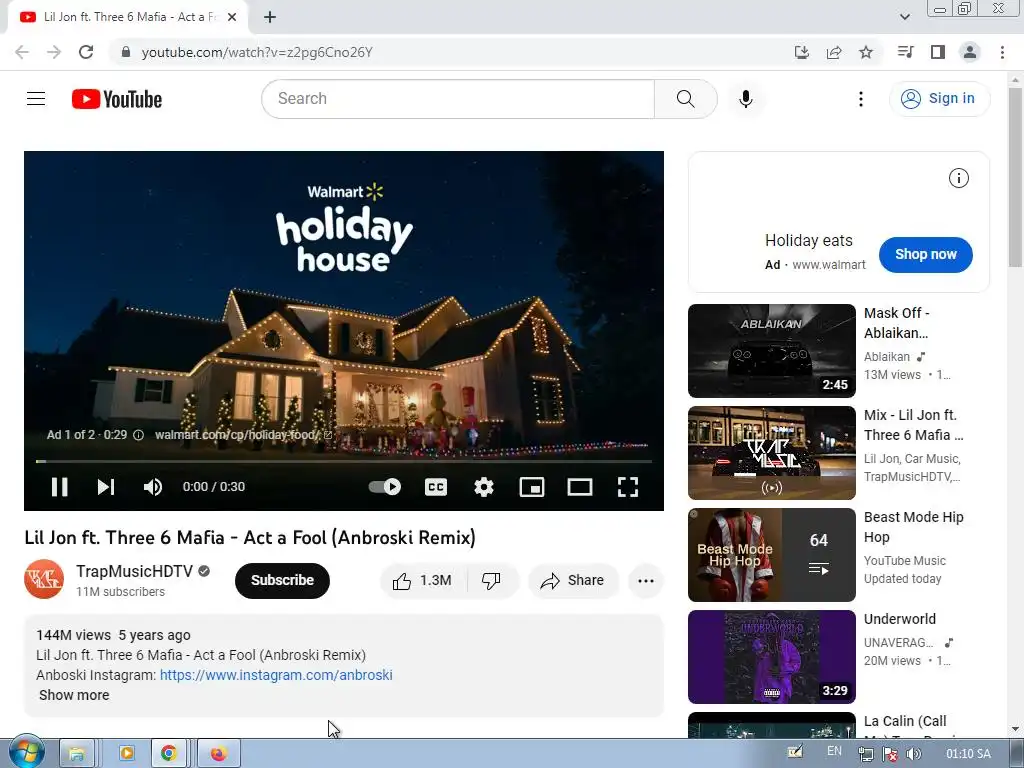
Task: Open Chrome profile avatar
Action: coord(970,52)
